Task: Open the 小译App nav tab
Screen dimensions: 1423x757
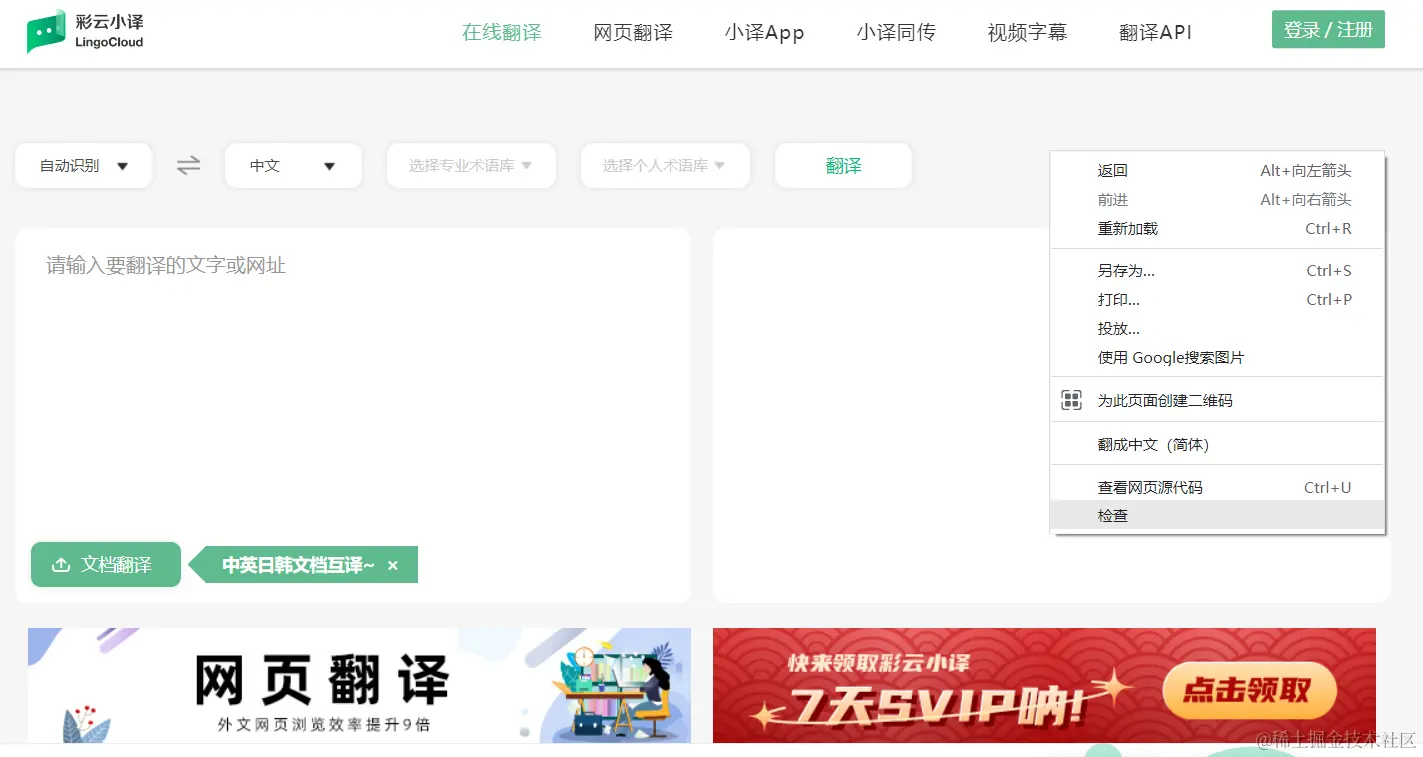Action: (x=765, y=33)
